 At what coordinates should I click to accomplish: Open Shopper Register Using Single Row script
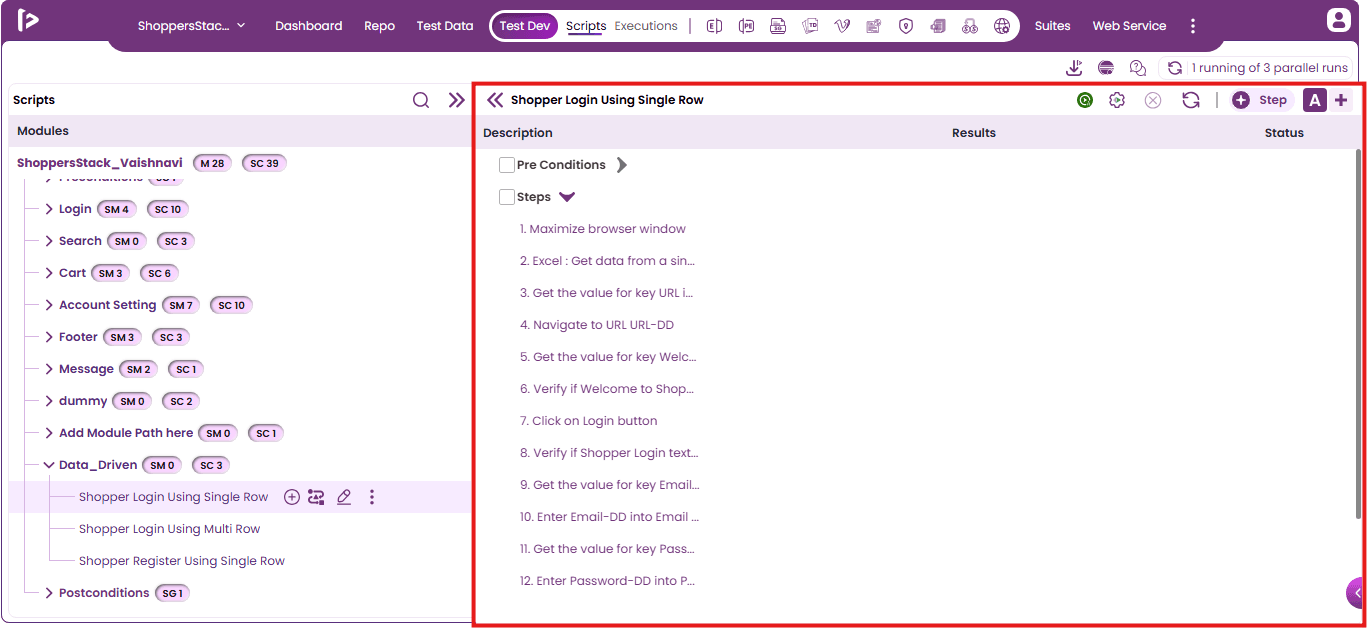pyautogui.click(x=182, y=561)
